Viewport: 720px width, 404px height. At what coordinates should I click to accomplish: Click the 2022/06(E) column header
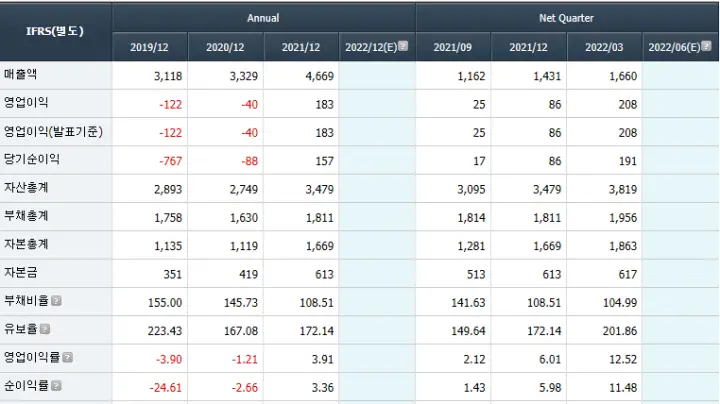coord(675,47)
